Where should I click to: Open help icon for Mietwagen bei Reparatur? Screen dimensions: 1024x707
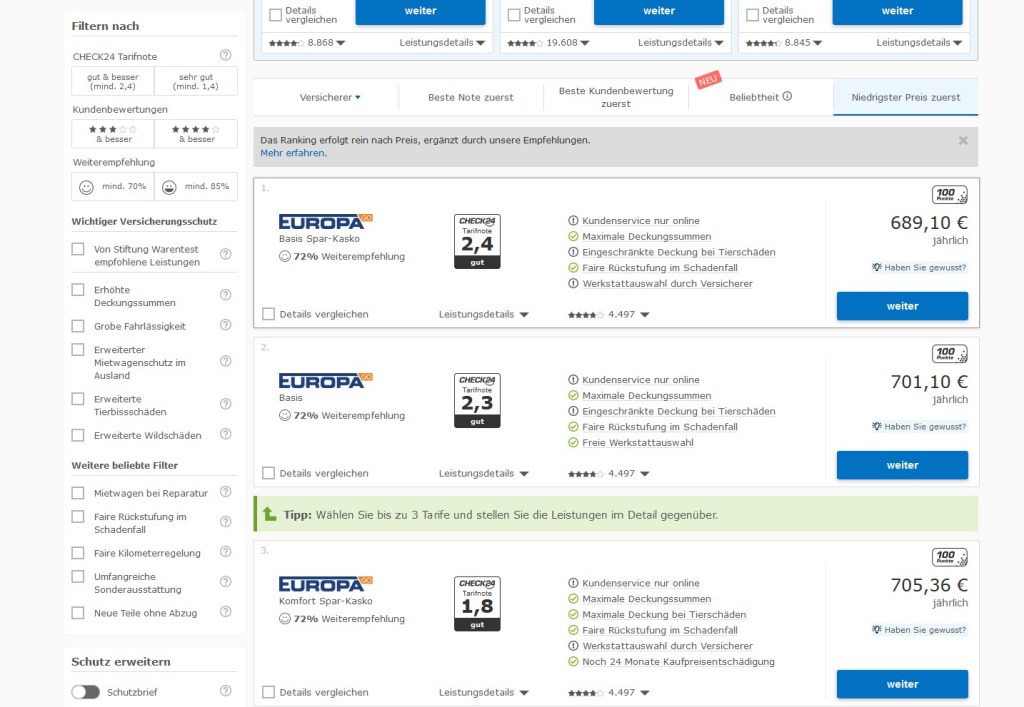tap(225, 492)
